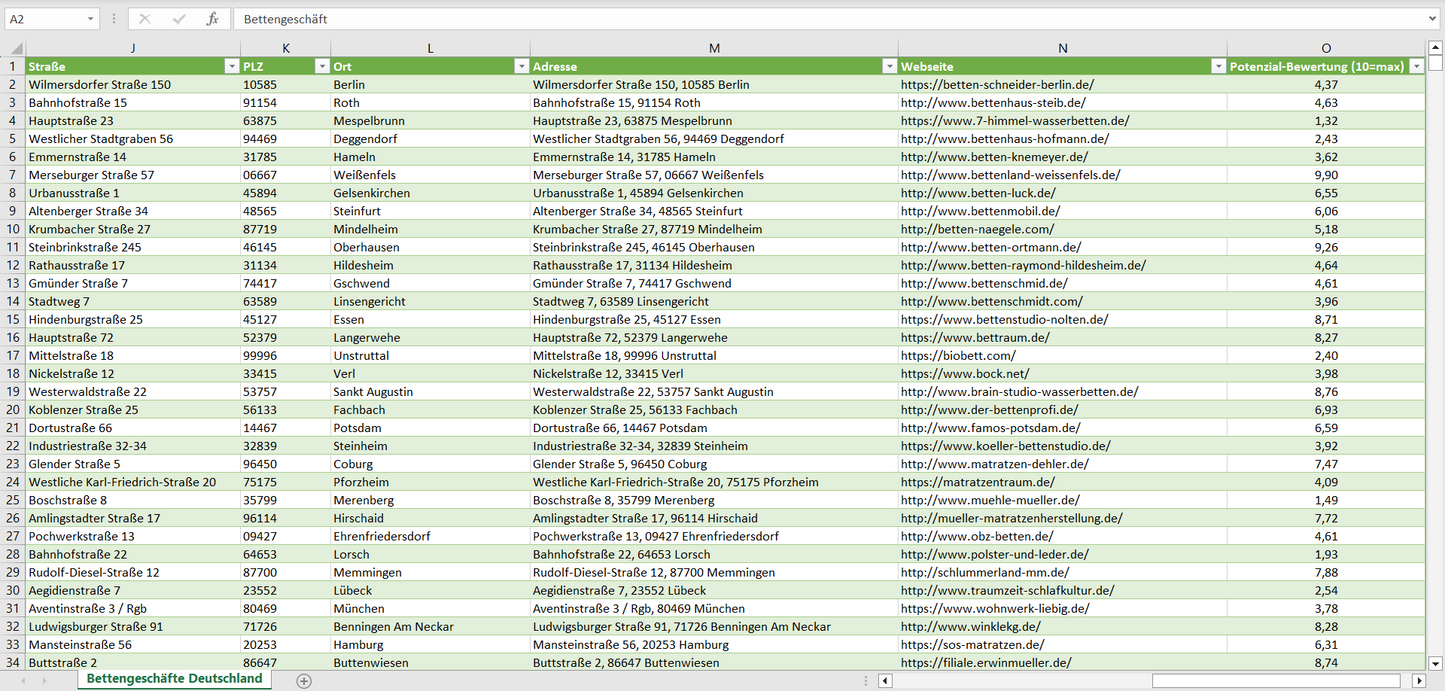Click the Insert Function fx icon

tap(212, 19)
